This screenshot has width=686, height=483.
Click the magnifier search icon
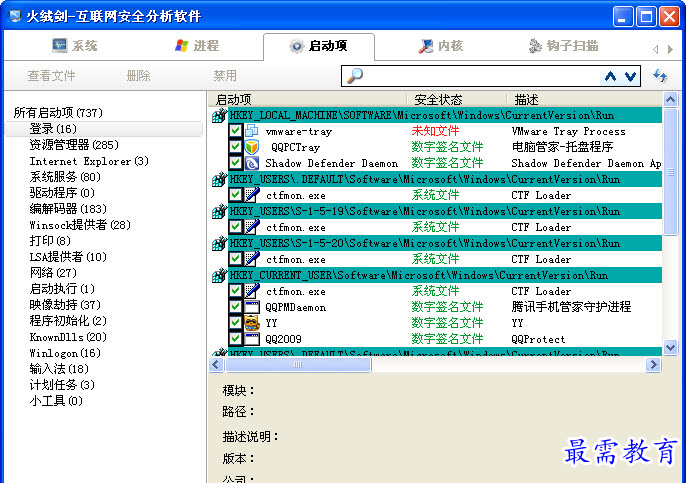tap(354, 76)
